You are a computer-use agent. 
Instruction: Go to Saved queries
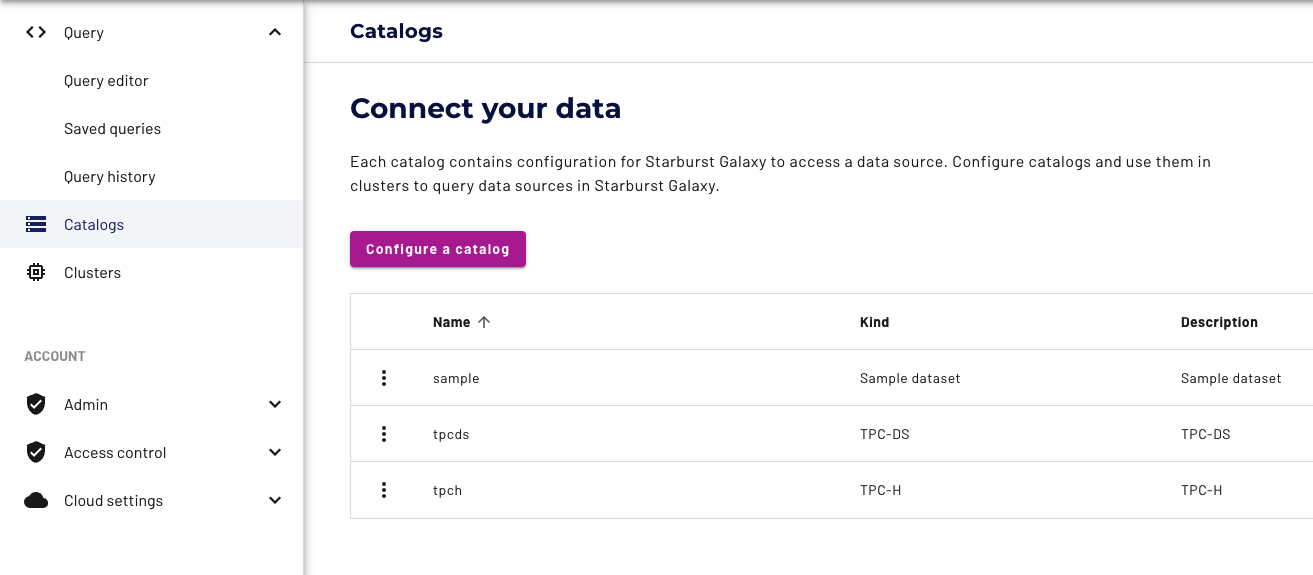(112, 129)
